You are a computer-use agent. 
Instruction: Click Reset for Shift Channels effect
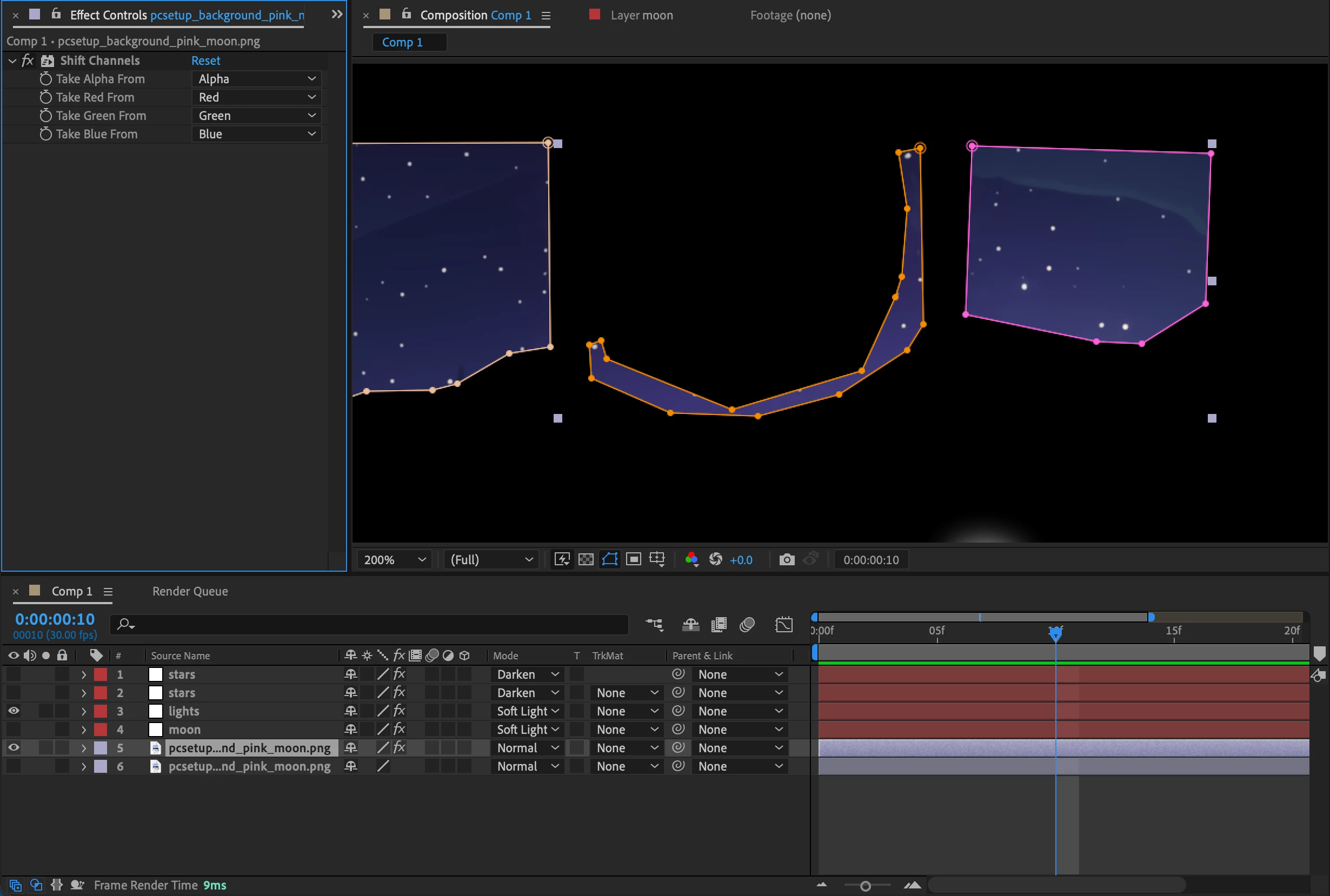pos(205,61)
